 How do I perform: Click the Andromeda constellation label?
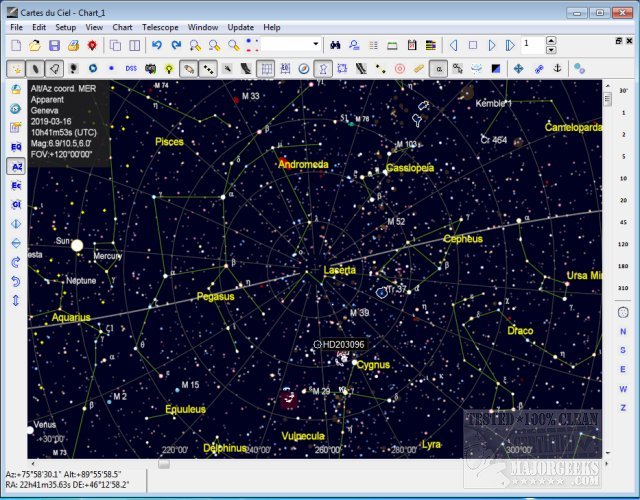(x=303, y=164)
